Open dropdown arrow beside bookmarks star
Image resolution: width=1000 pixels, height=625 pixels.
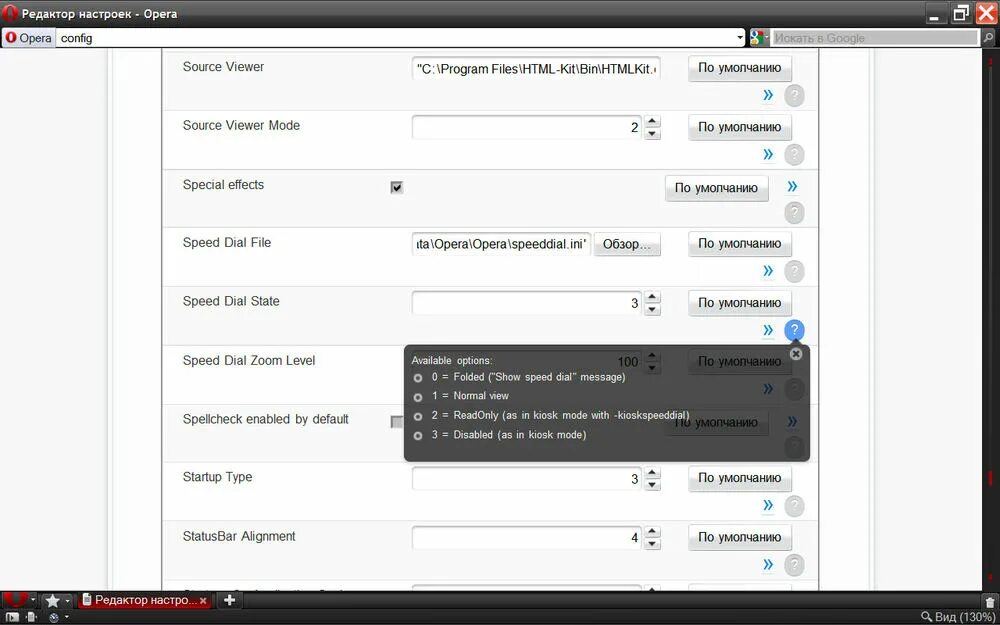tap(67, 601)
